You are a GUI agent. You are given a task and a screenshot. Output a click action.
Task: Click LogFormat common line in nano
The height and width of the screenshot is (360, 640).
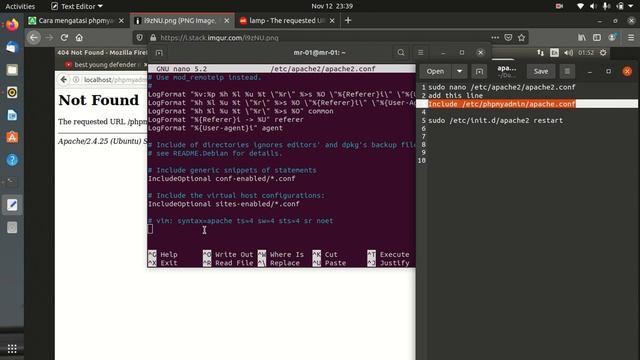pos(241,111)
